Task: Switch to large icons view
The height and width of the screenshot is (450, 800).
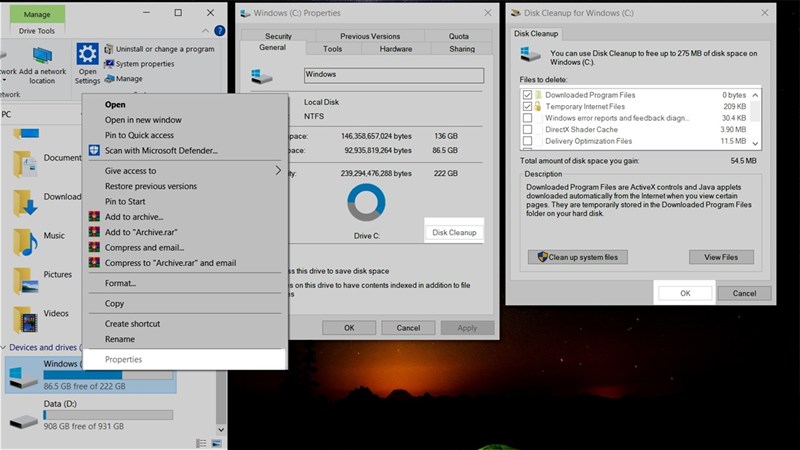Action: pos(217,443)
